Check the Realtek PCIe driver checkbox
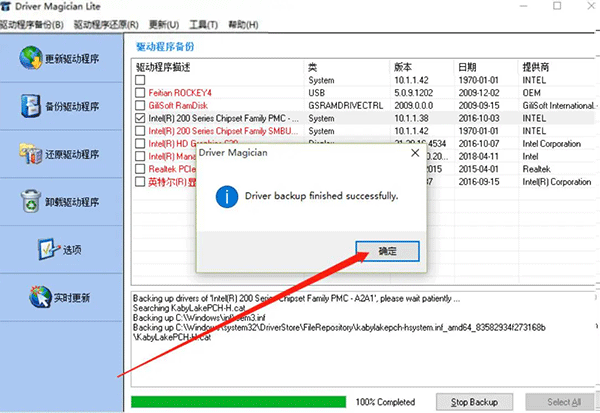Viewport: 600px width, 413px height. (x=140, y=169)
